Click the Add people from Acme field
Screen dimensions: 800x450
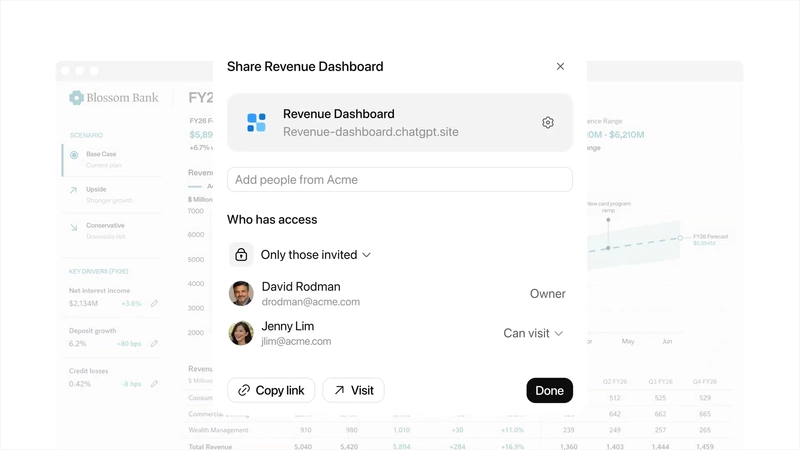(399, 180)
